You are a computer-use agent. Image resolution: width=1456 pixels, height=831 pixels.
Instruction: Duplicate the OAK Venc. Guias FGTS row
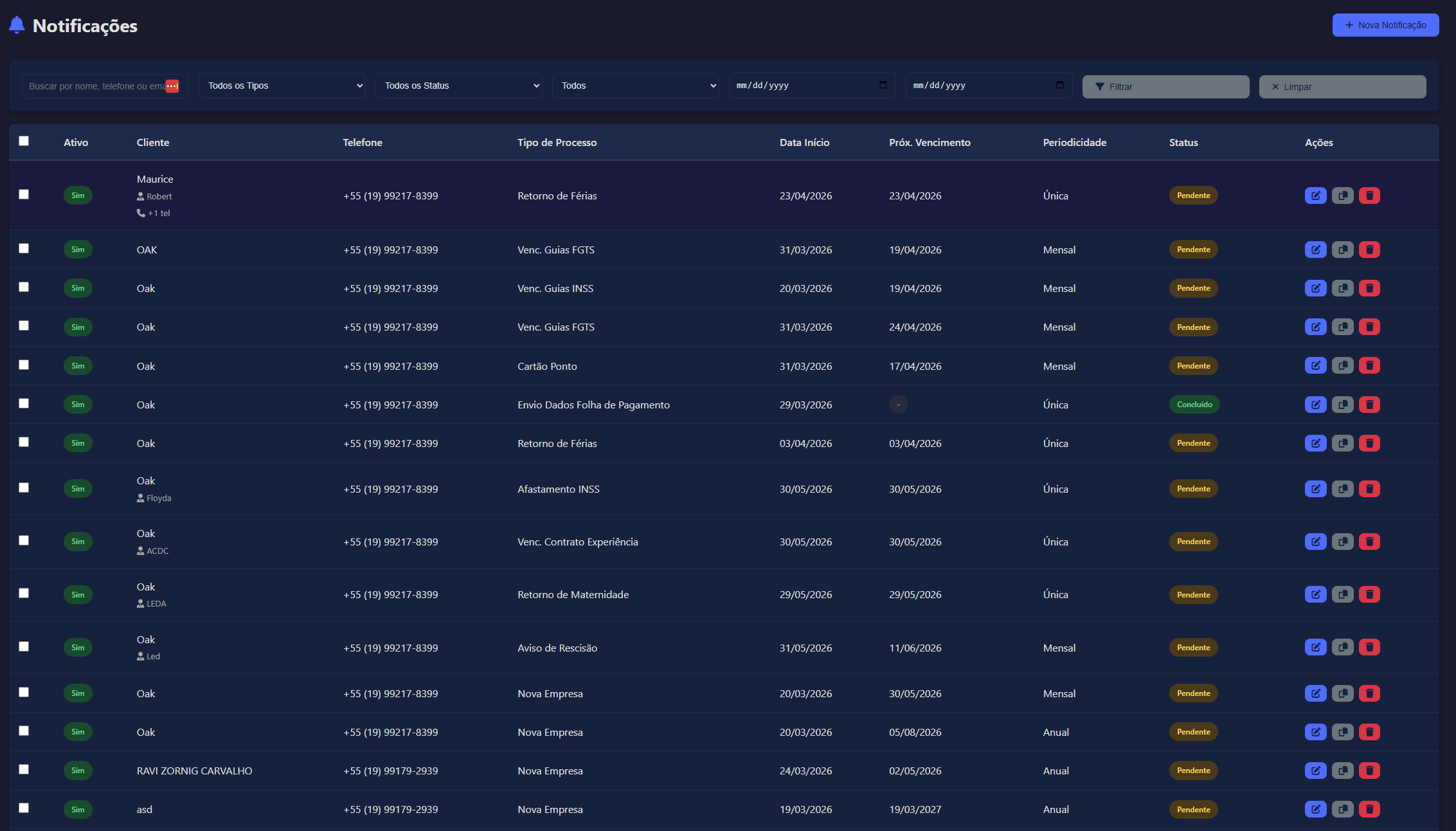[1342, 250]
